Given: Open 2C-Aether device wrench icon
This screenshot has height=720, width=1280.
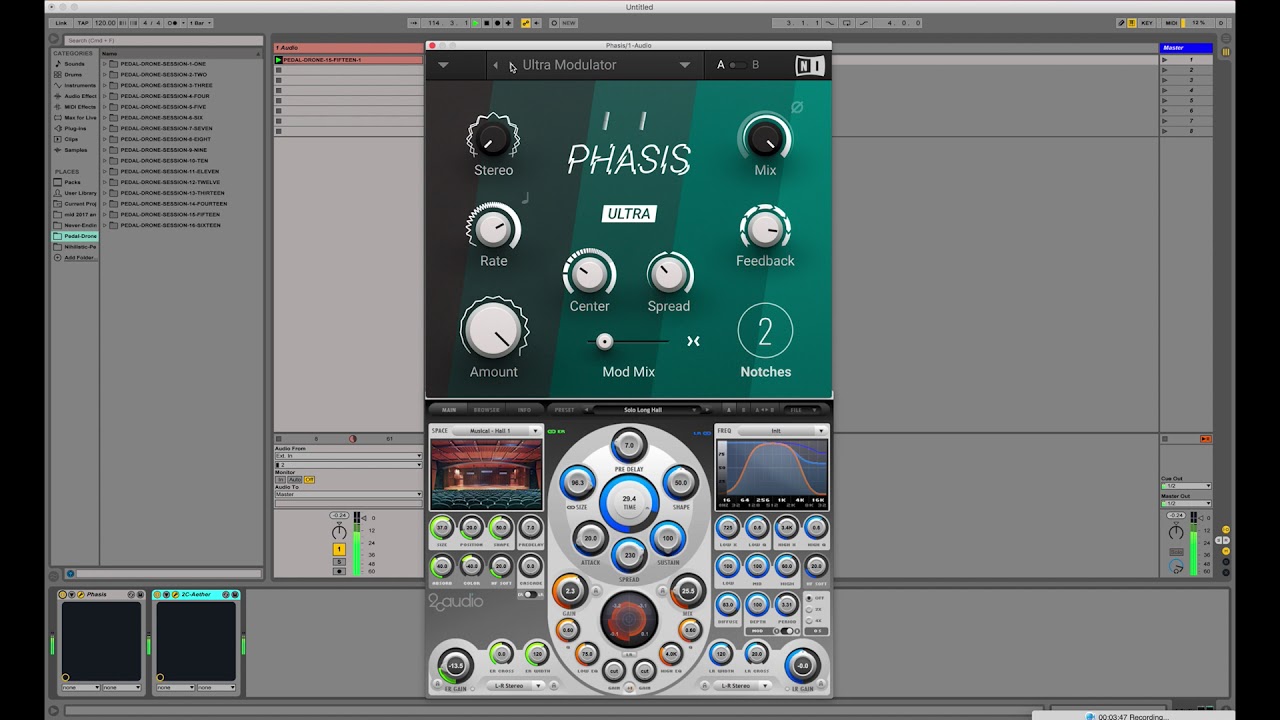Looking at the screenshot, I should (174, 595).
